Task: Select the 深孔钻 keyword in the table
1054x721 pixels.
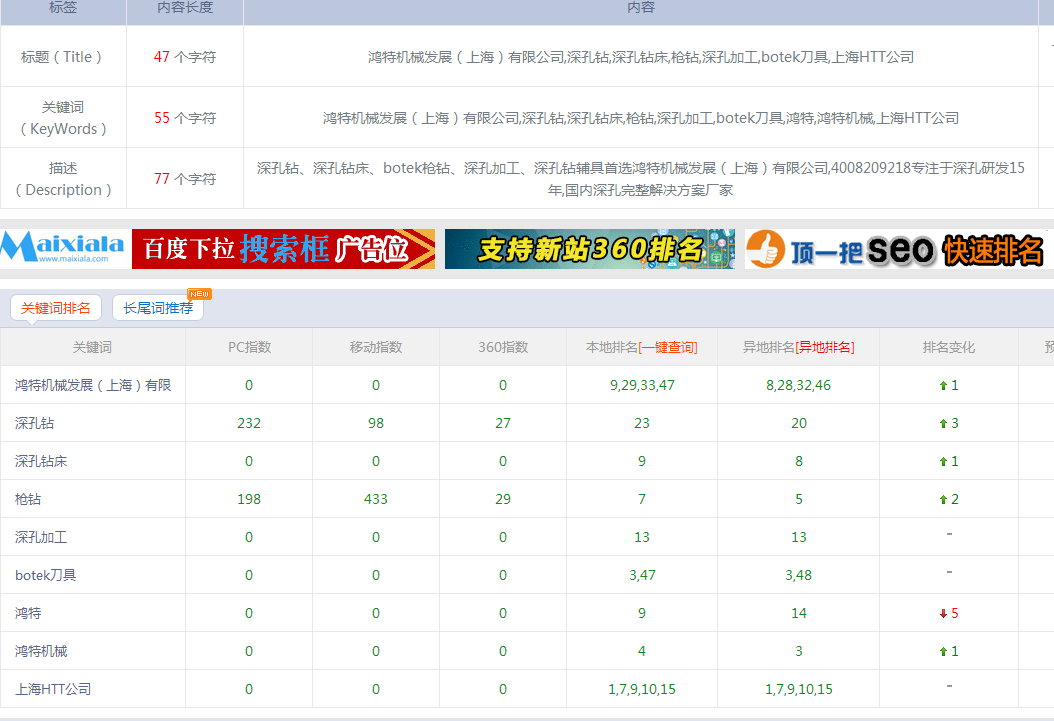Action: point(35,424)
